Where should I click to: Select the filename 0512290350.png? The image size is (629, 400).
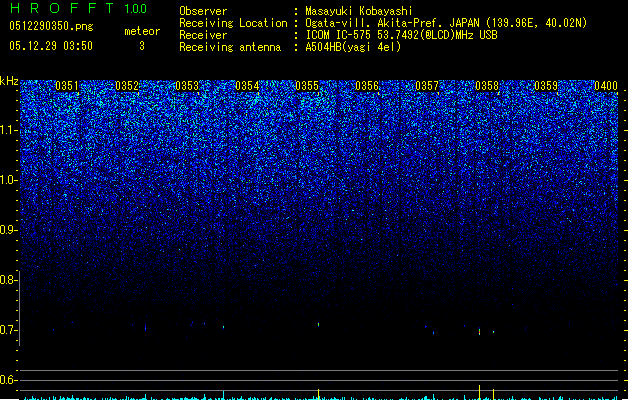(51, 26)
